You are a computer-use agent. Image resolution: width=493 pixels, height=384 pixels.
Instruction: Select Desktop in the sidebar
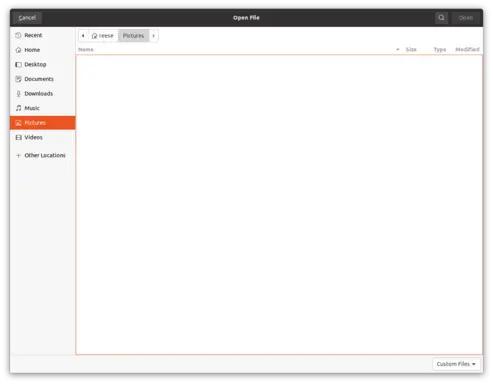(x=43, y=64)
